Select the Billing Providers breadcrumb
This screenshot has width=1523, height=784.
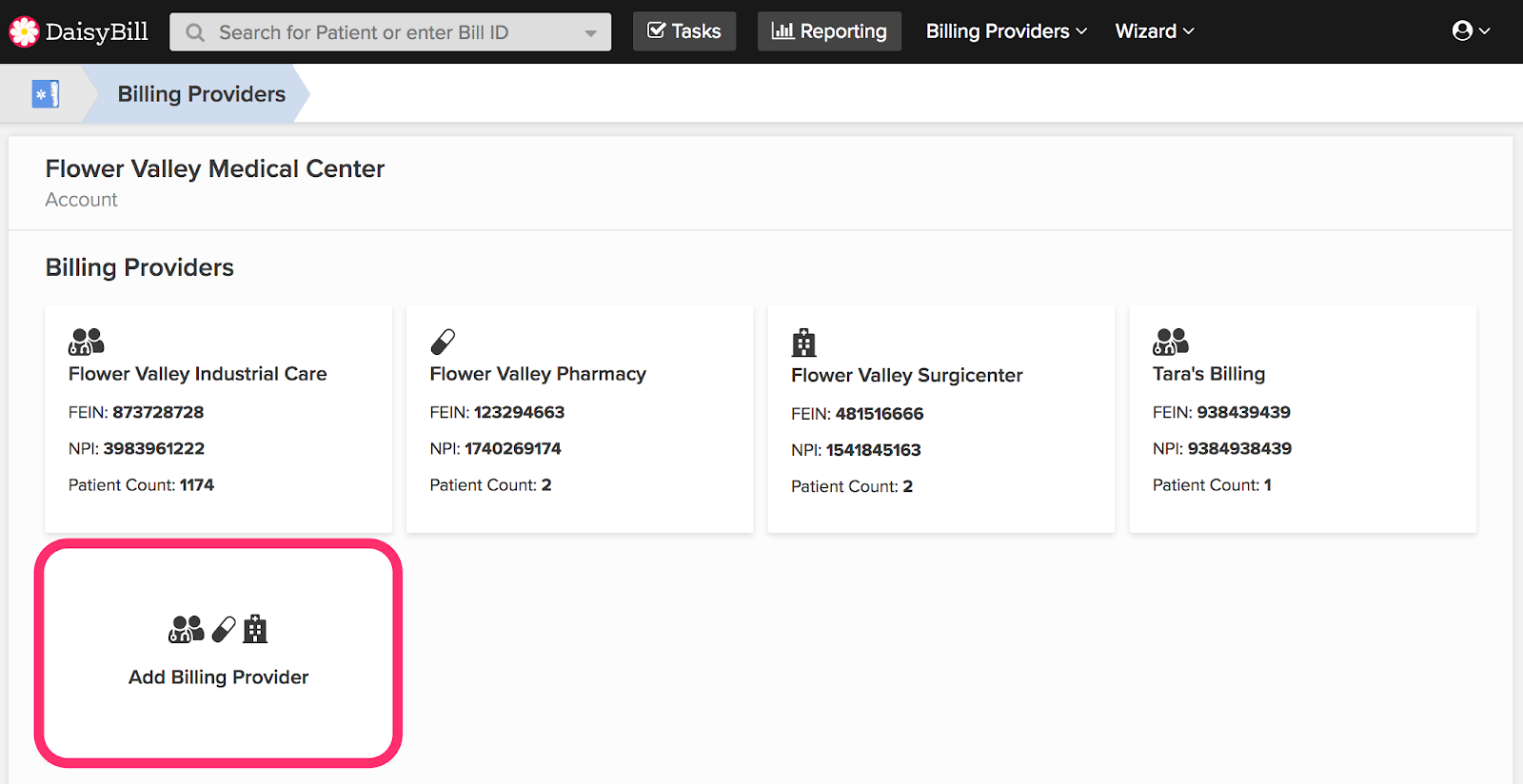[x=202, y=94]
